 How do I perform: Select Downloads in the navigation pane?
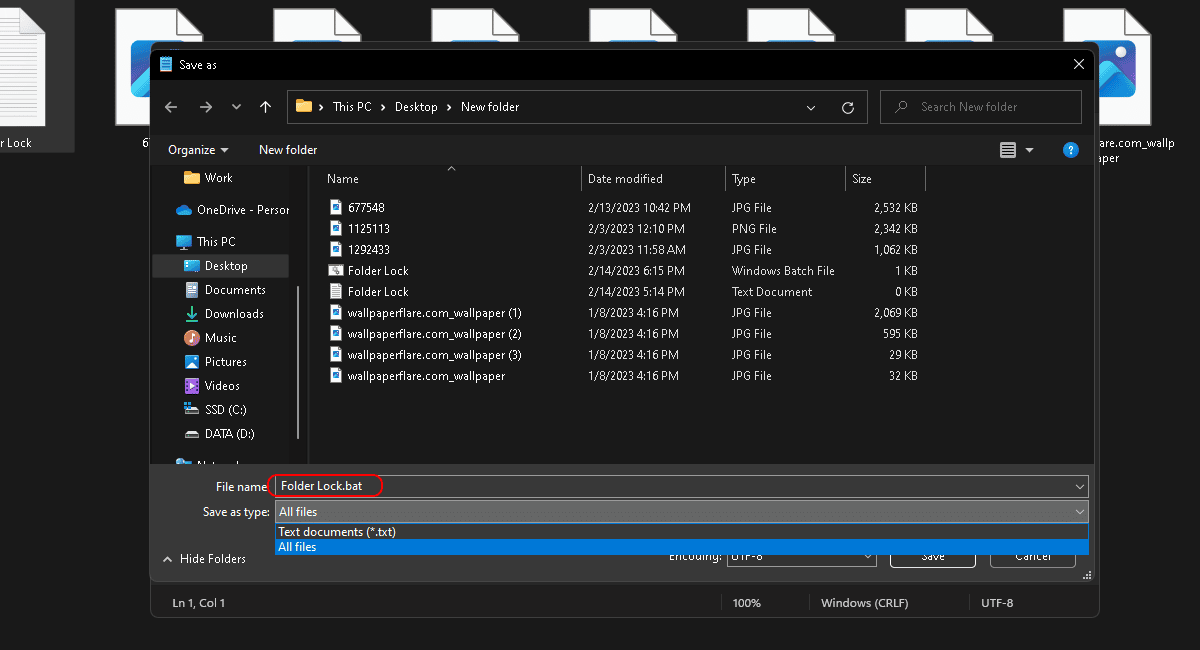click(233, 314)
